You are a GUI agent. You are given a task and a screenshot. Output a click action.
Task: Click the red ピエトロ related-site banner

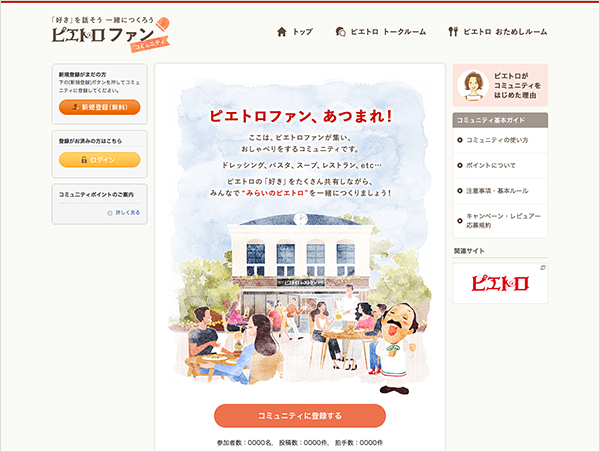(500, 283)
